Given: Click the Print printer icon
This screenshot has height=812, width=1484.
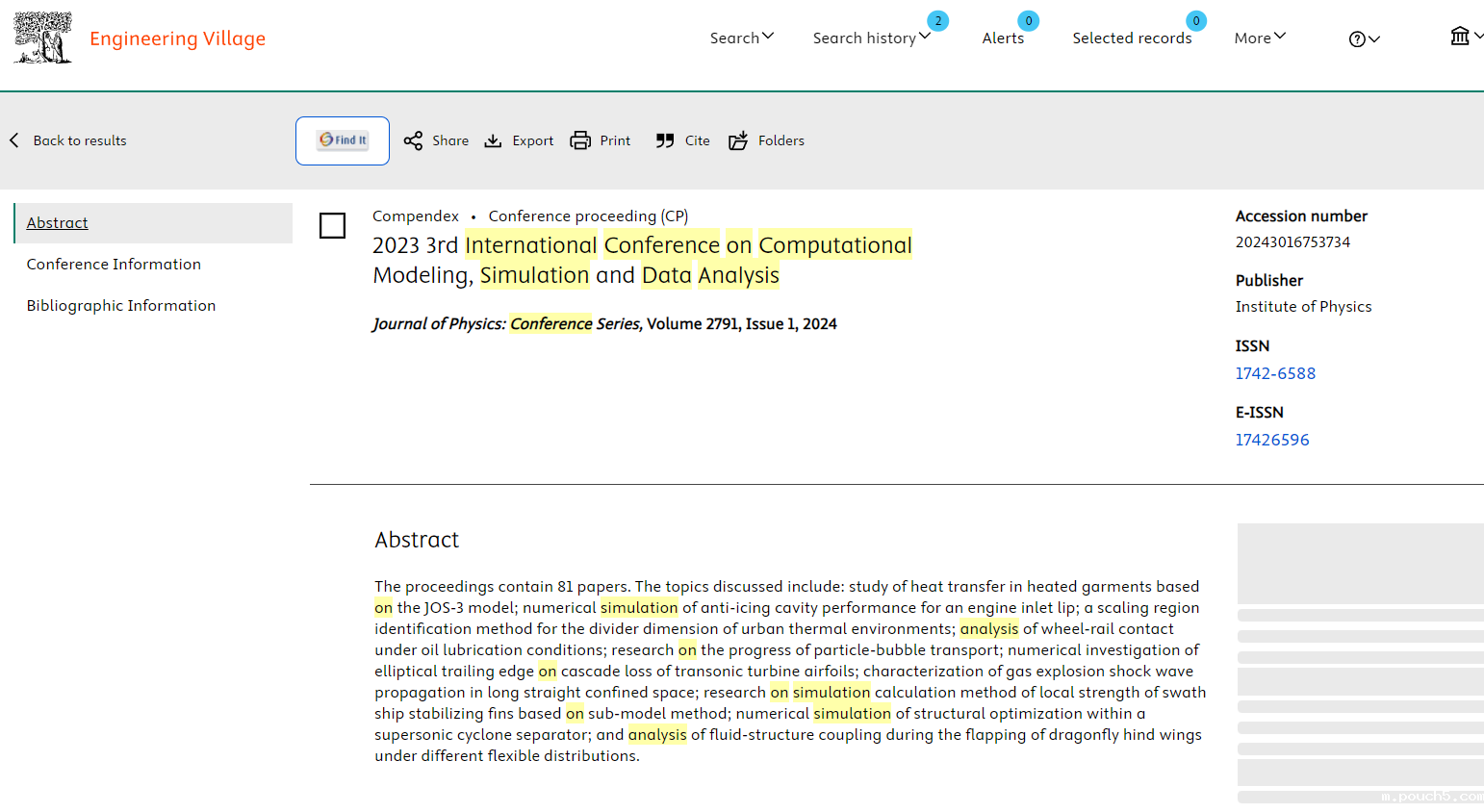Looking at the screenshot, I should click(580, 140).
